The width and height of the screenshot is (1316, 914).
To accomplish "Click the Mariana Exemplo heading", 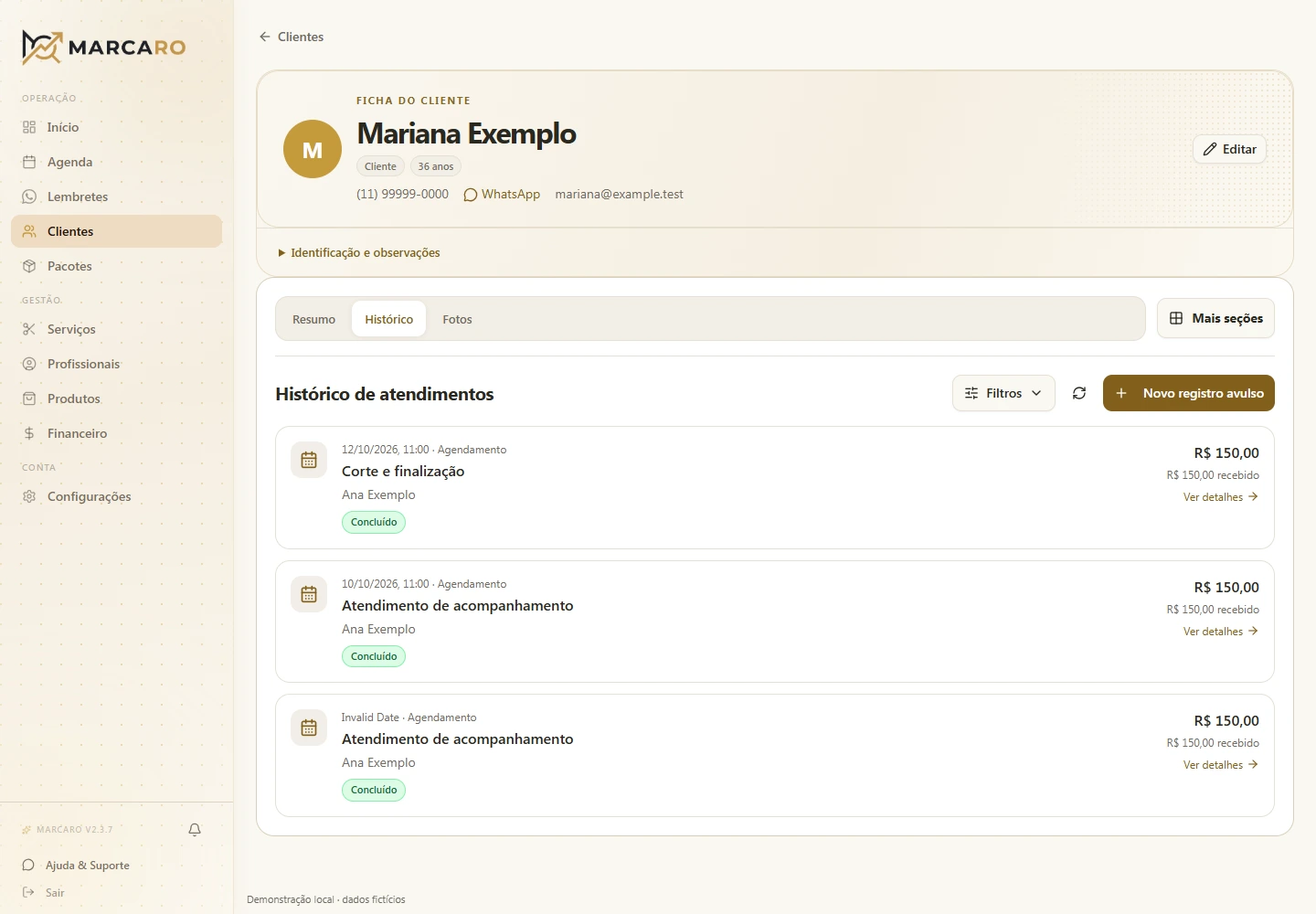I will (466, 133).
